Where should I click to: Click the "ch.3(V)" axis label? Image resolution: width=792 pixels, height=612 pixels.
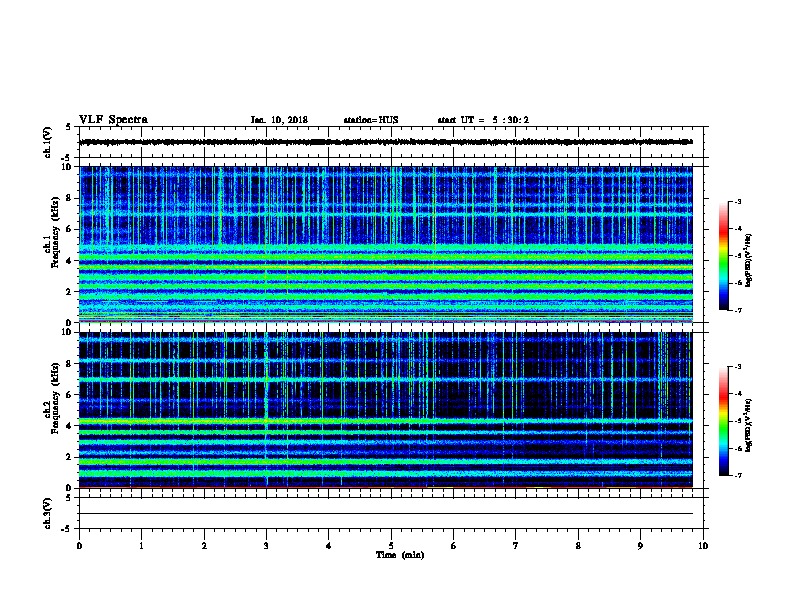(47, 513)
